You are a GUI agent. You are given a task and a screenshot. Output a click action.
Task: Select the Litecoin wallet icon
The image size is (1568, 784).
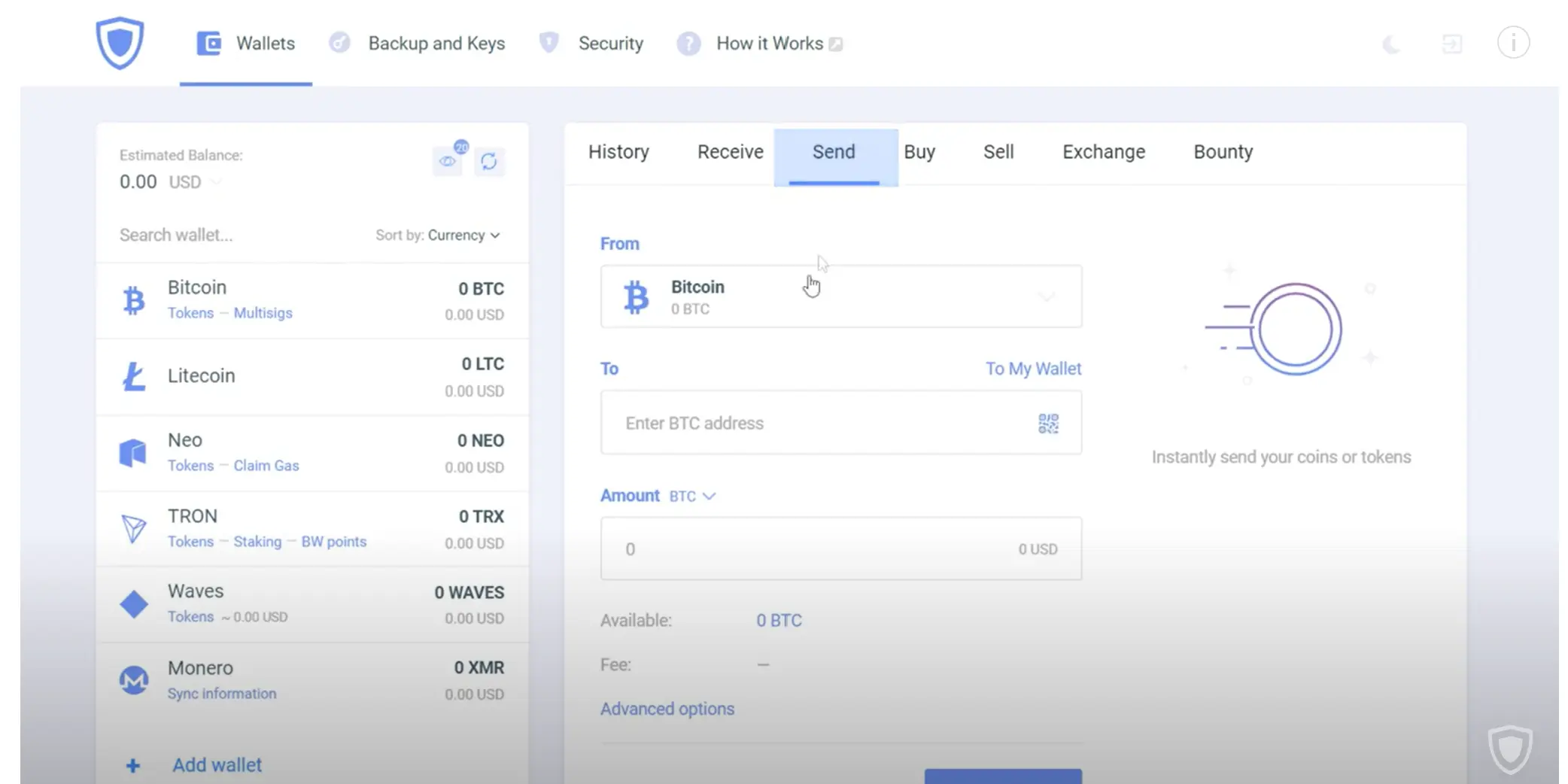pos(134,376)
